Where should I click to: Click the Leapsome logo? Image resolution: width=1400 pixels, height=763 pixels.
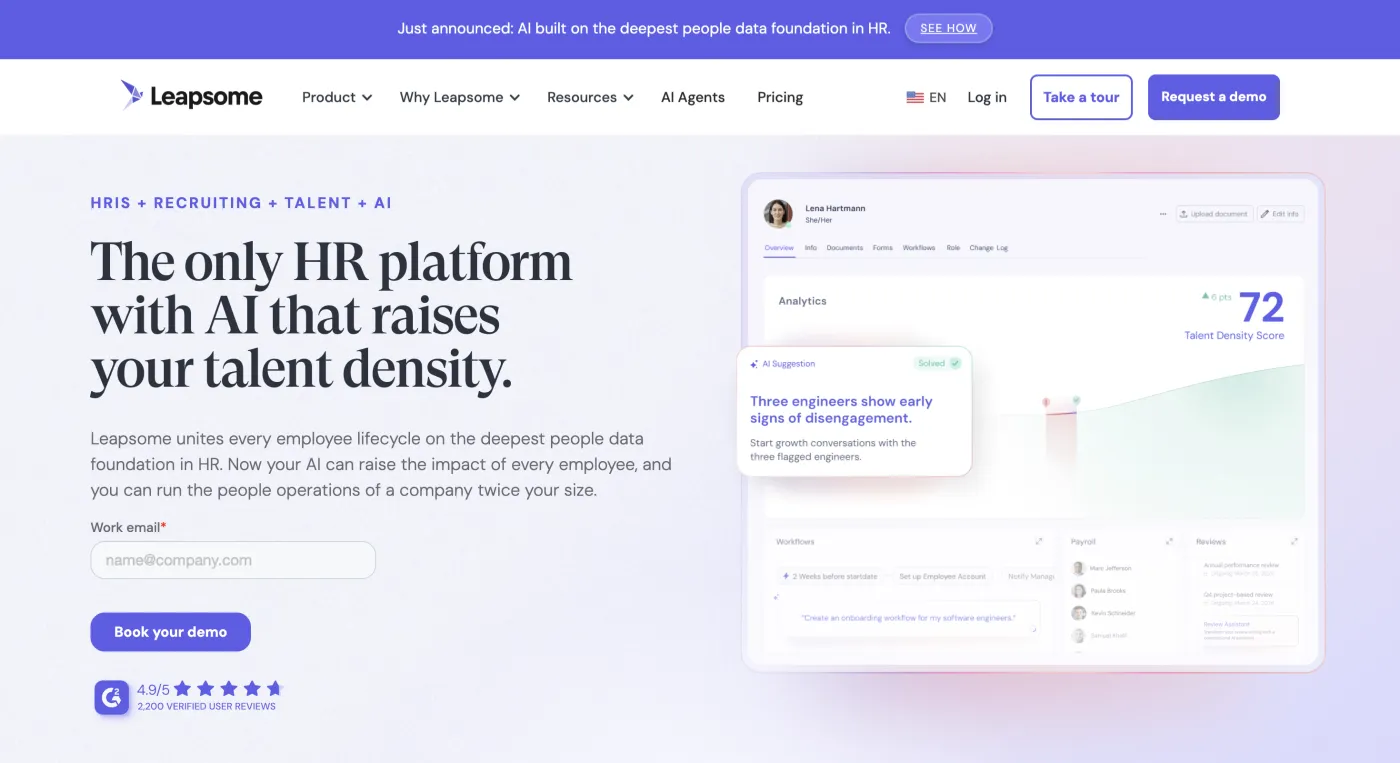click(191, 96)
